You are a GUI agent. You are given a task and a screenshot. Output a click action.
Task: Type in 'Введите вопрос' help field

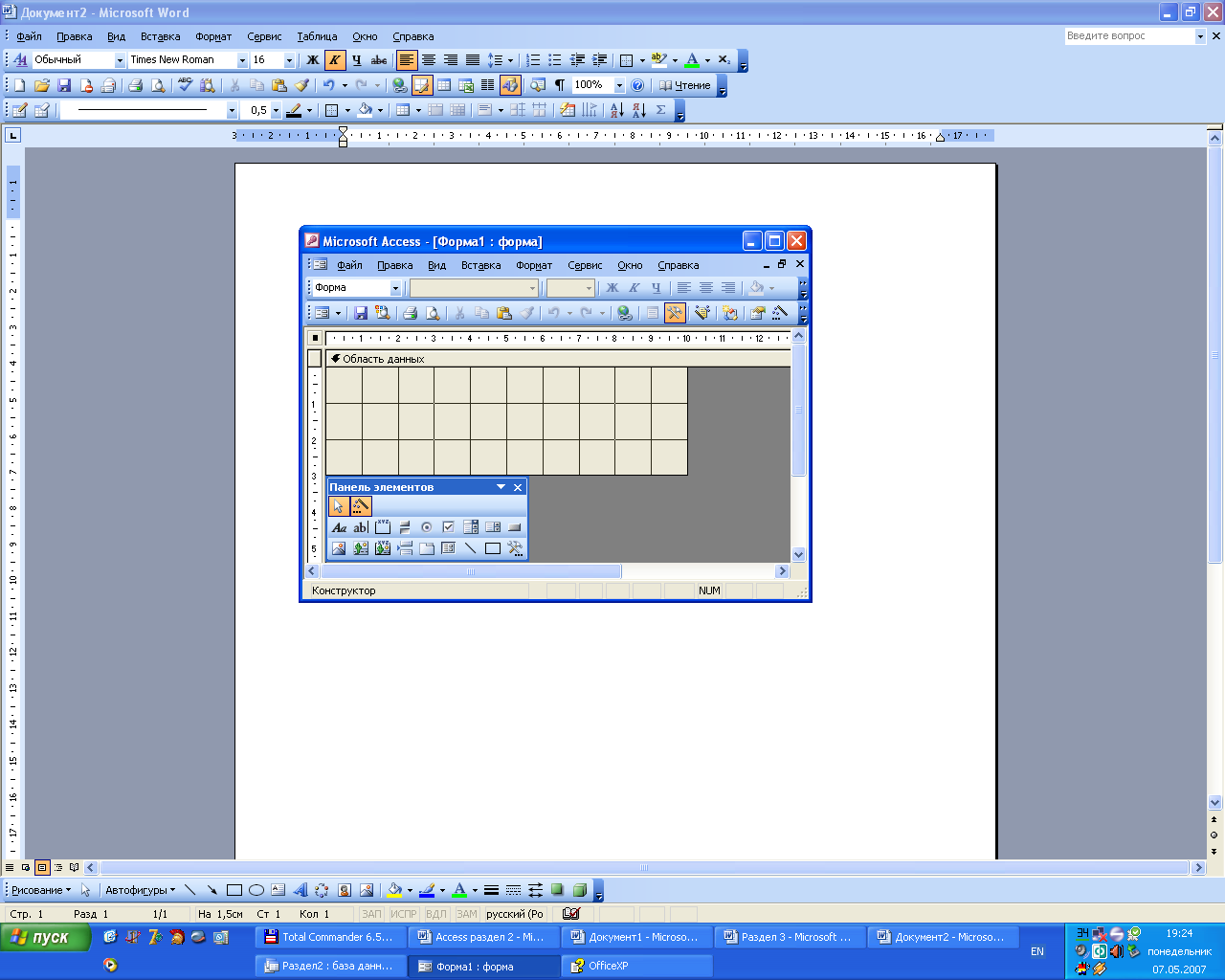click(1129, 36)
